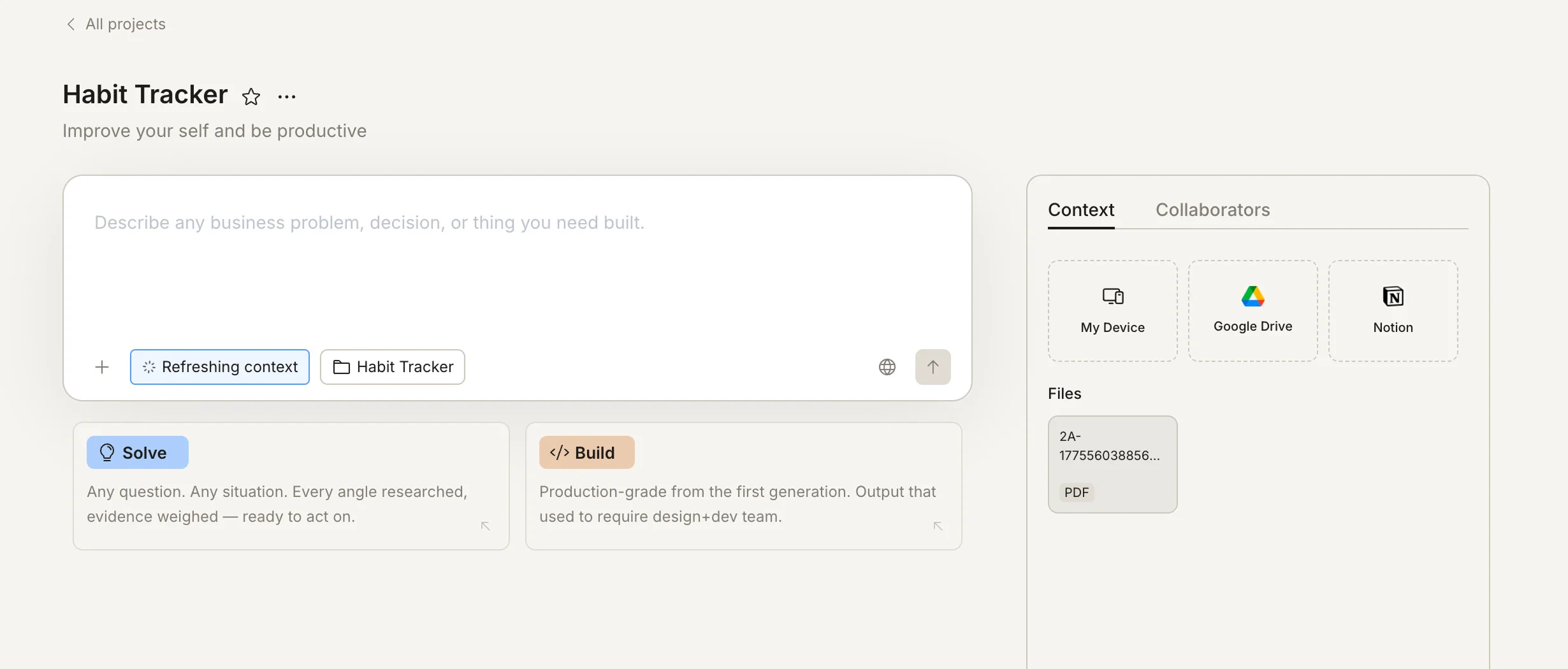Click the star icon to favorite Habit Tracker
The width and height of the screenshot is (1568, 669).
point(251,96)
